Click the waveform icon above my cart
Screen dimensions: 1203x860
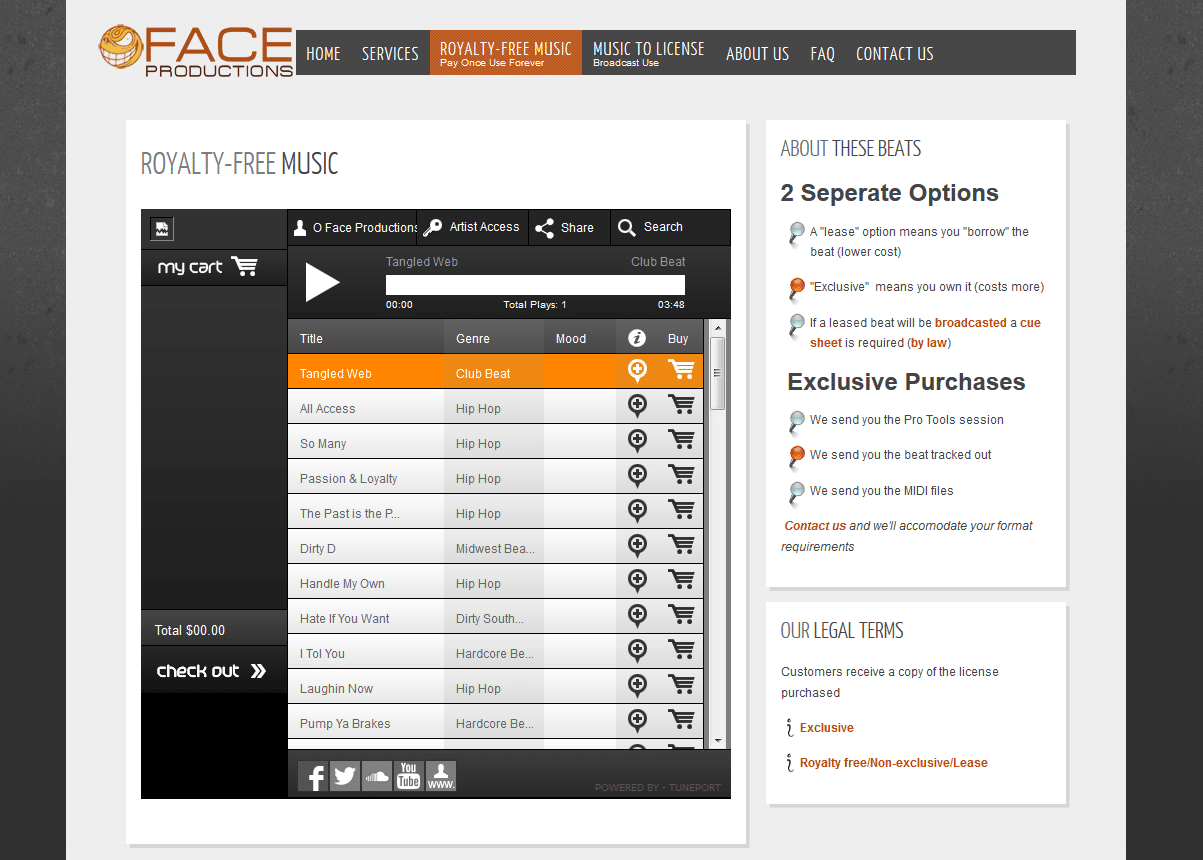tap(162, 229)
